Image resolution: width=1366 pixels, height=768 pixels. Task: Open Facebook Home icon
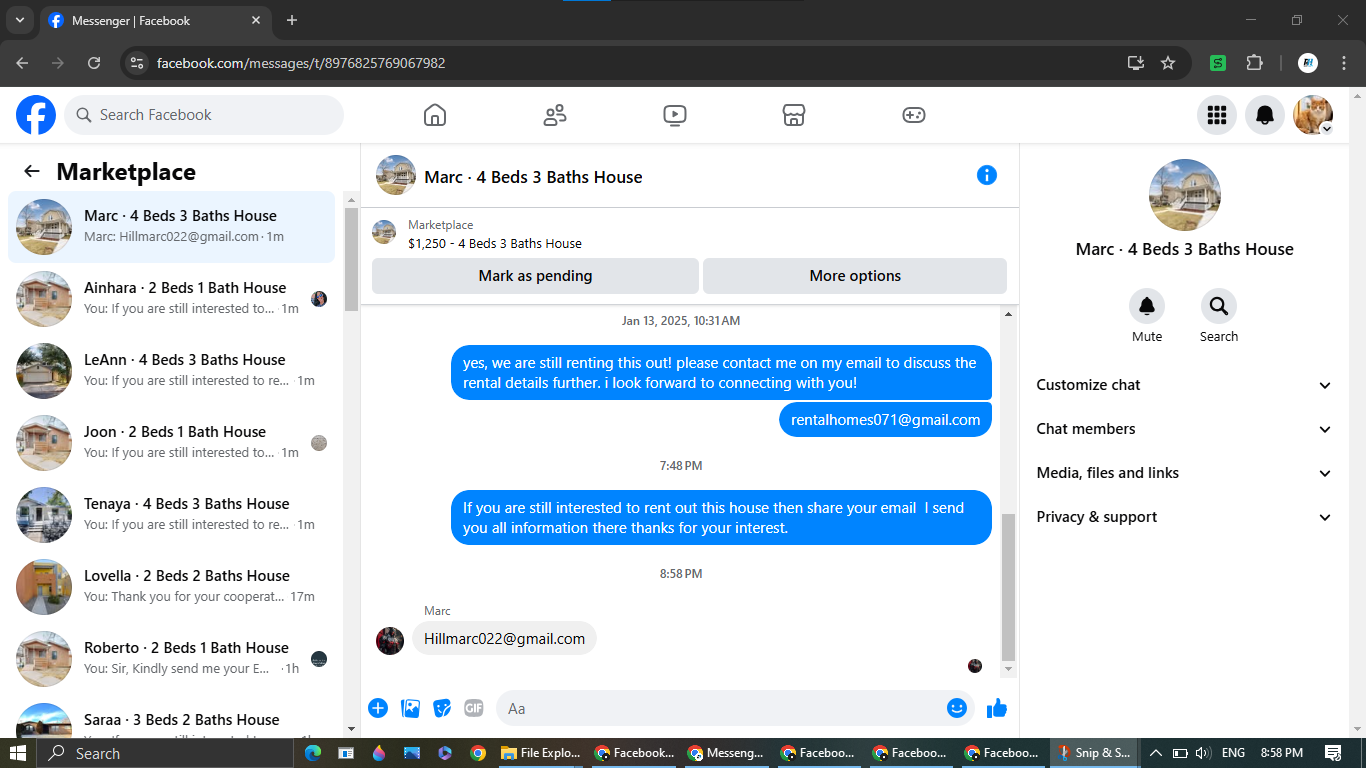click(x=435, y=115)
